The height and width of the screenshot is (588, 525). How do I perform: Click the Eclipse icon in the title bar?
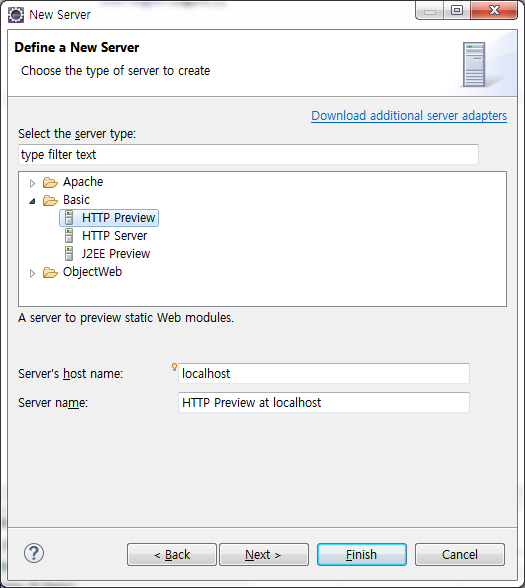pos(16,15)
